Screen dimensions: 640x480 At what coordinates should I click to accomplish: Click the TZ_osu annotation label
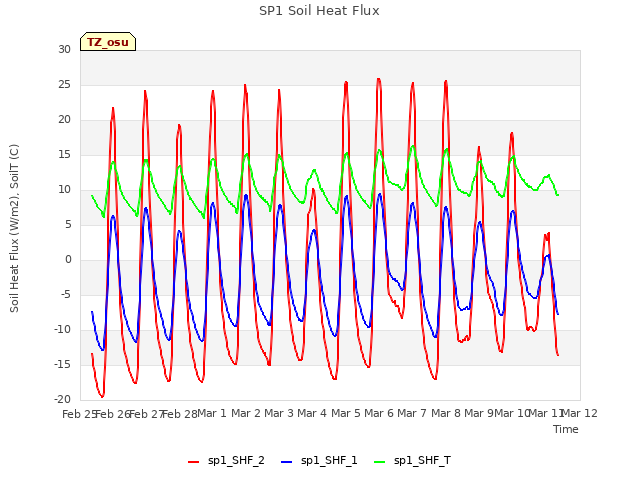click(x=108, y=42)
